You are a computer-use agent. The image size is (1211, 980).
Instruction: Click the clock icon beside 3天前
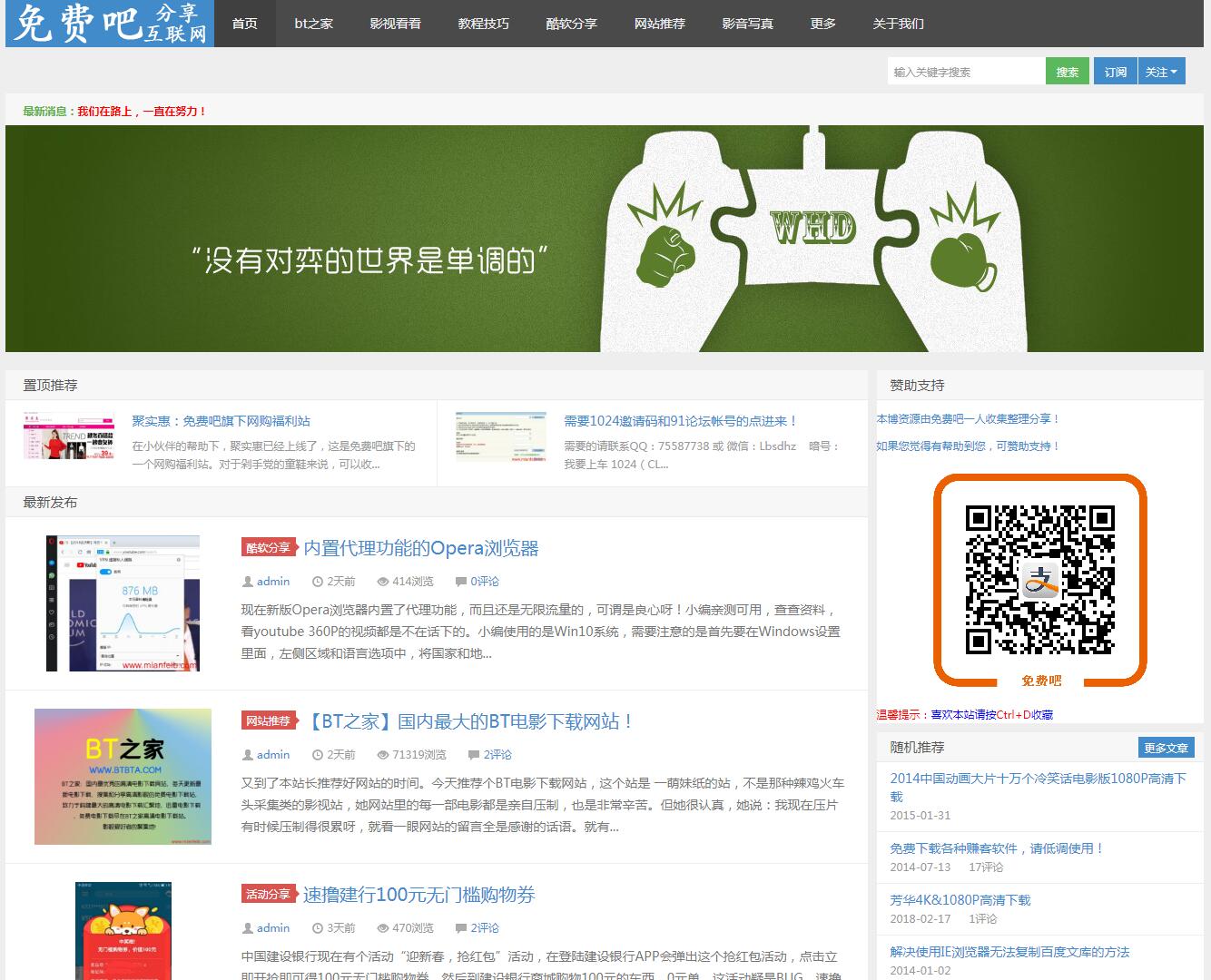[x=317, y=928]
